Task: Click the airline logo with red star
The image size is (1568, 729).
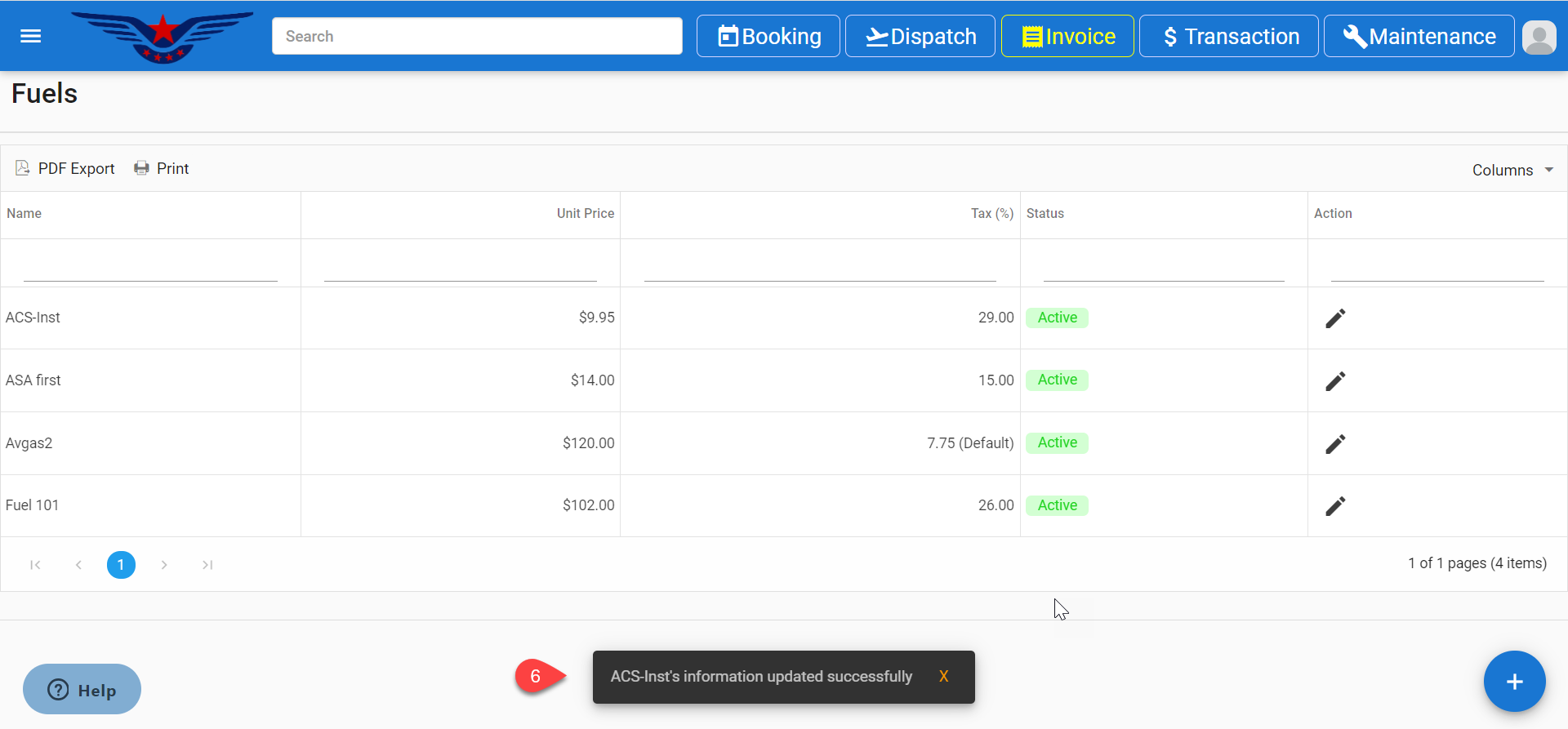Action: pyautogui.click(x=163, y=36)
